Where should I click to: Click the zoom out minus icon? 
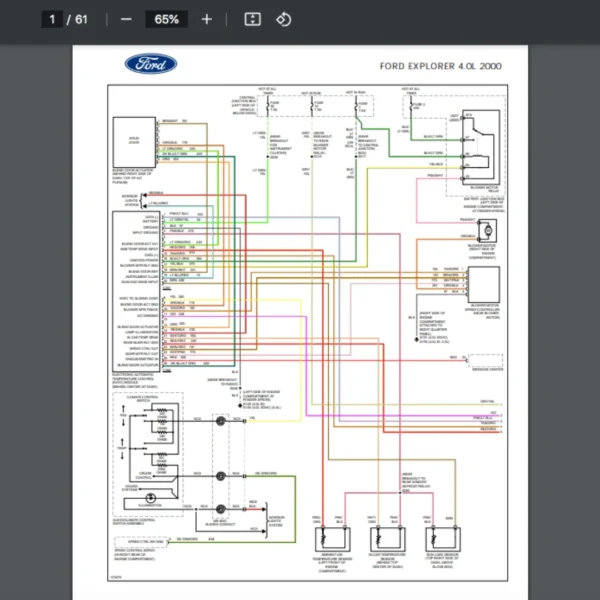pos(126,19)
